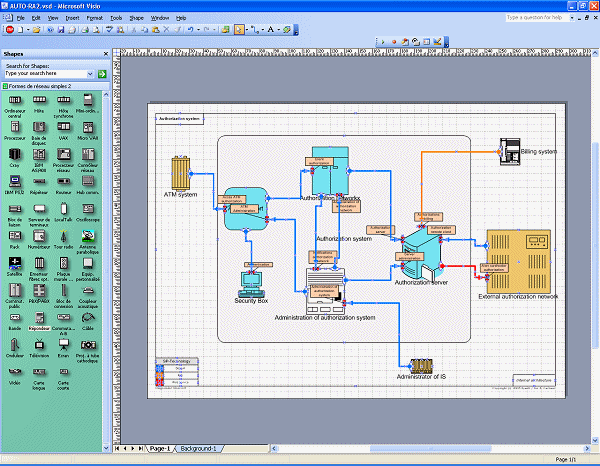Go to the last page tab arrow
Viewport: 600px width, 466px height.
click(140, 448)
